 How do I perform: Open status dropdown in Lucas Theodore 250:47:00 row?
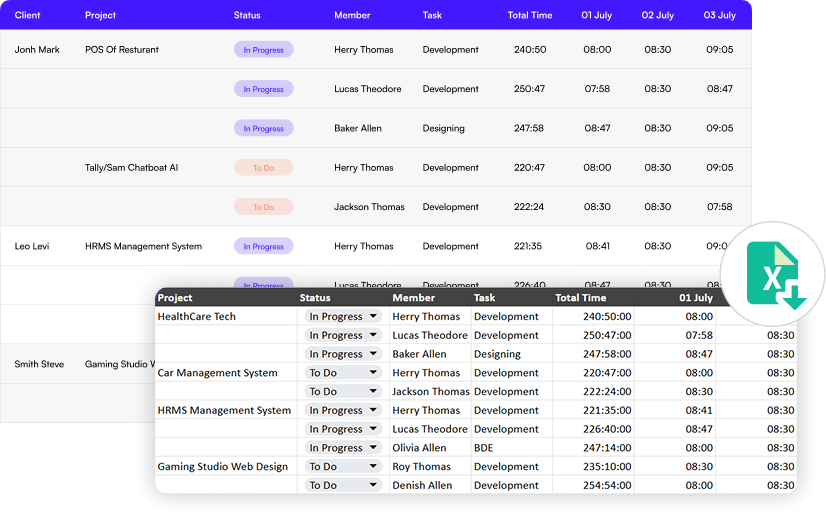[x=343, y=335]
